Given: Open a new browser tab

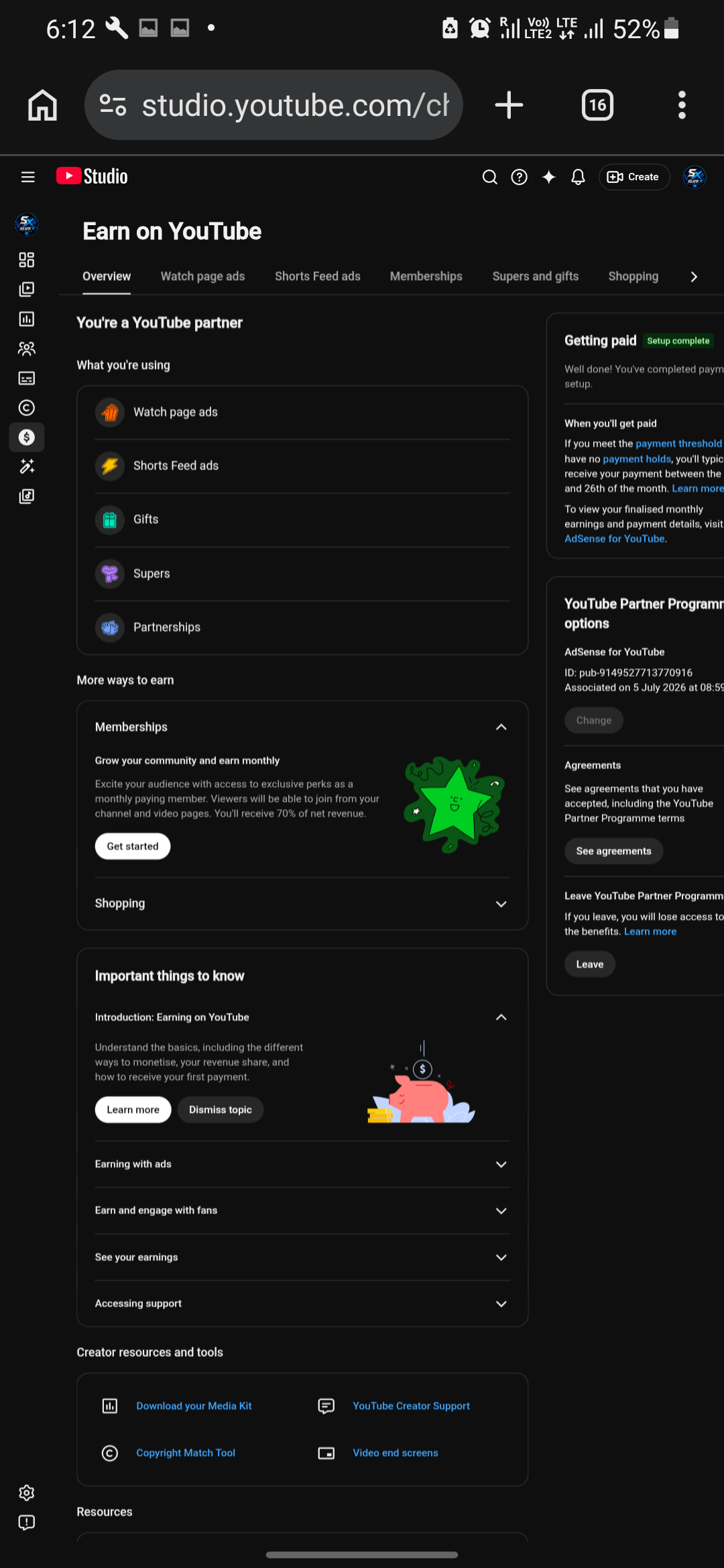Looking at the screenshot, I should click(x=509, y=105).
